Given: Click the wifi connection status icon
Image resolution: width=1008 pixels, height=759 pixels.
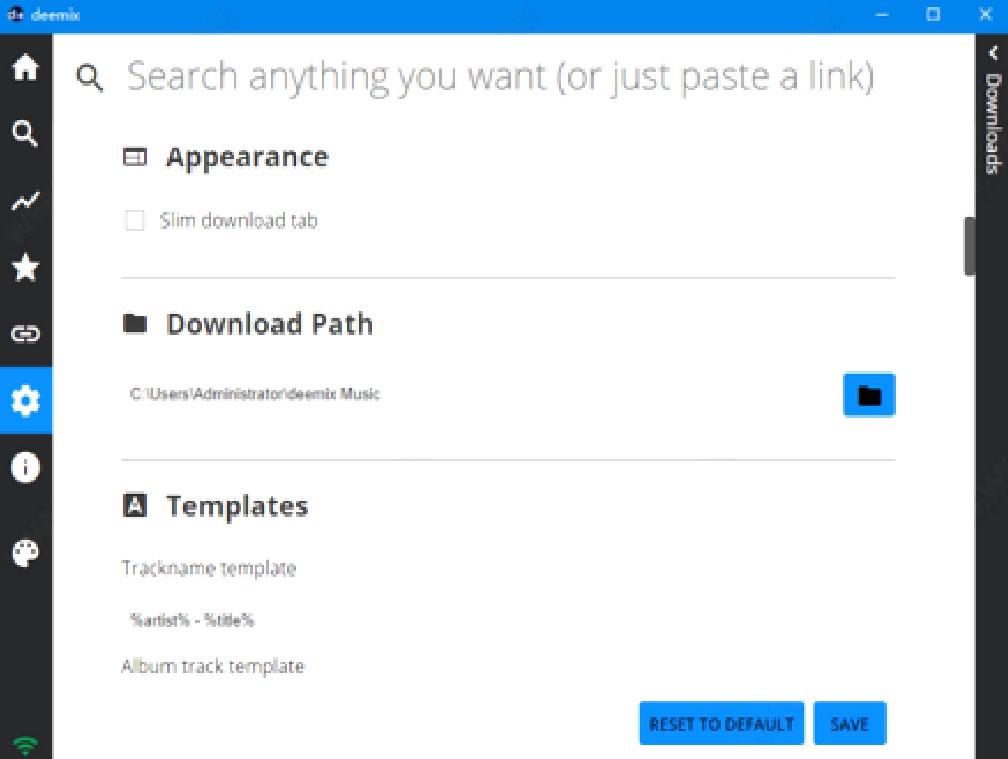Looking at the screenshot, I should click(x=25, y=744).
